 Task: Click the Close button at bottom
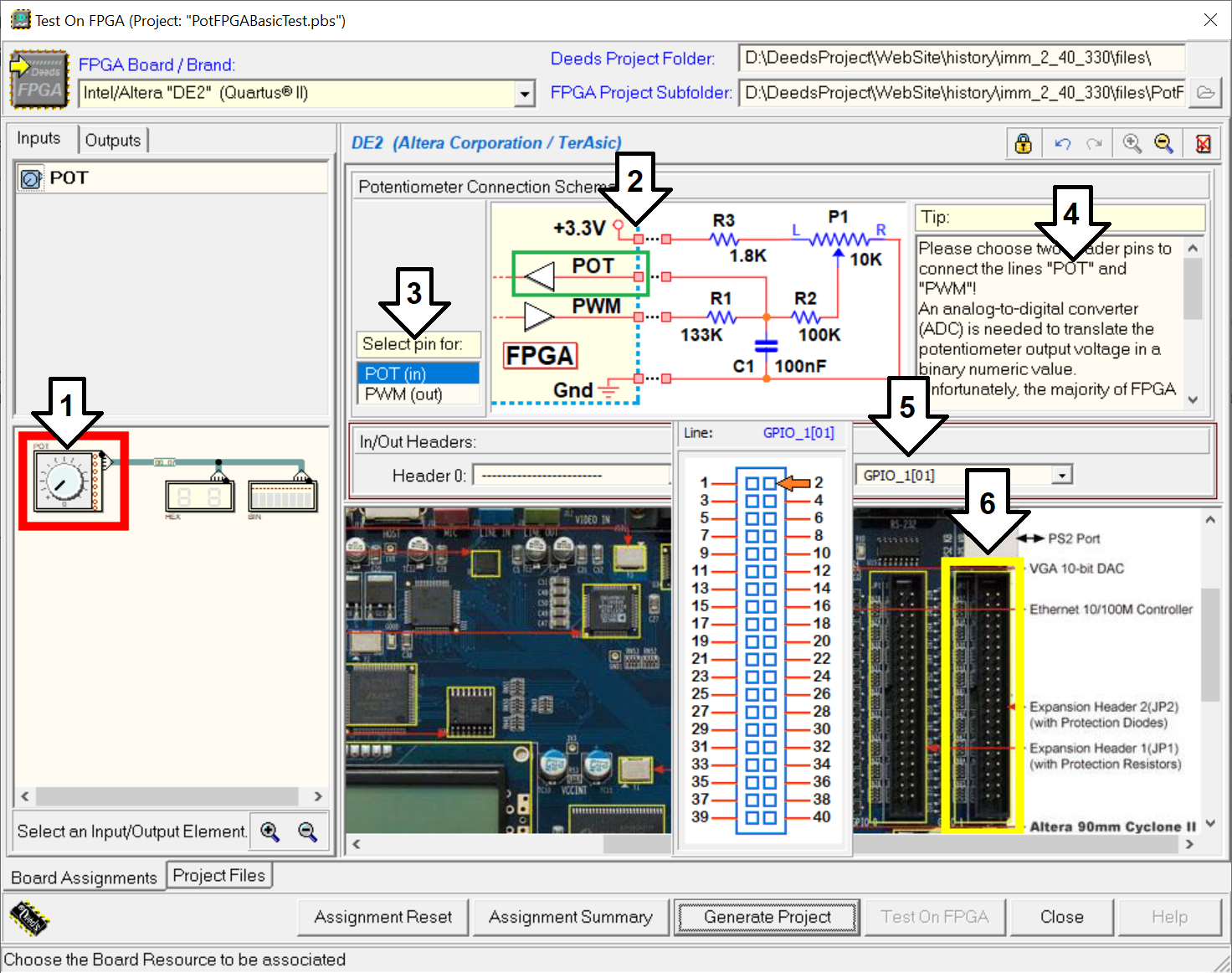pos(1062,917)
